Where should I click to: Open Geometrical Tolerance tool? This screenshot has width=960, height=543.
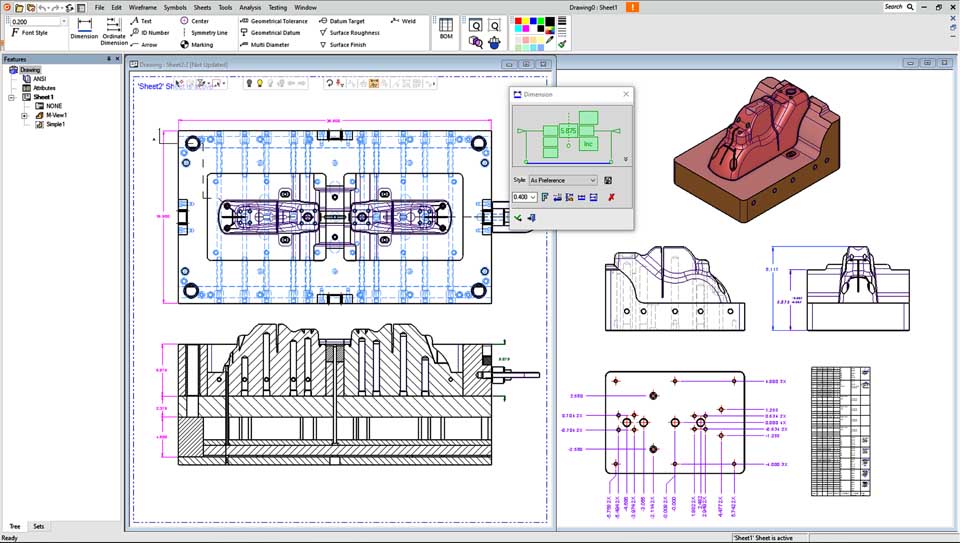274,21
